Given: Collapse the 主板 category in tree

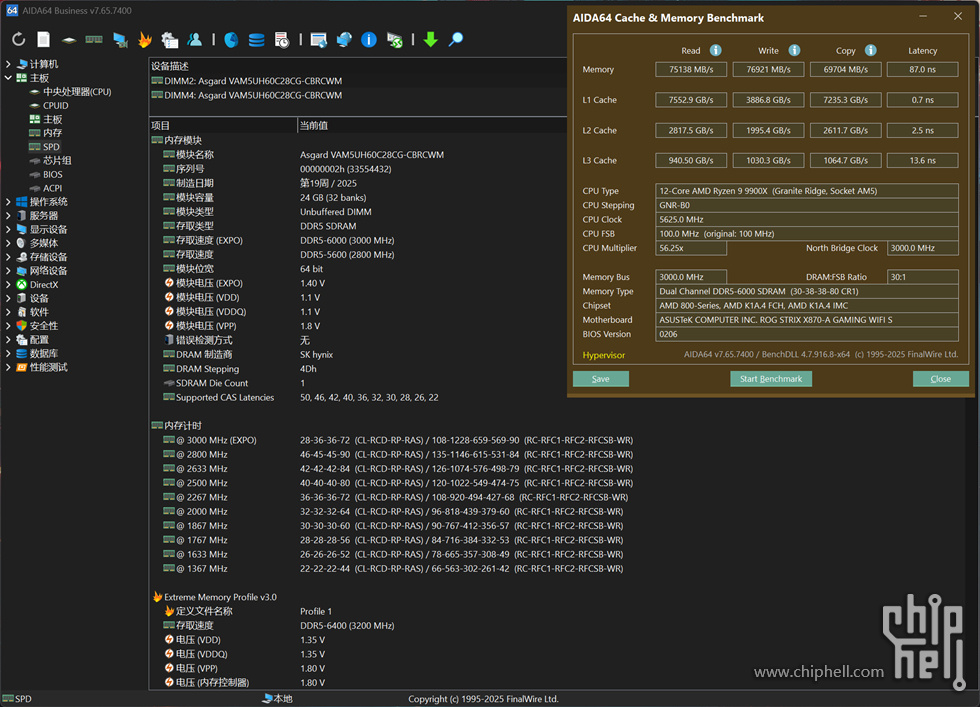Looking at the screenshot, I should [x=8, y=78].
